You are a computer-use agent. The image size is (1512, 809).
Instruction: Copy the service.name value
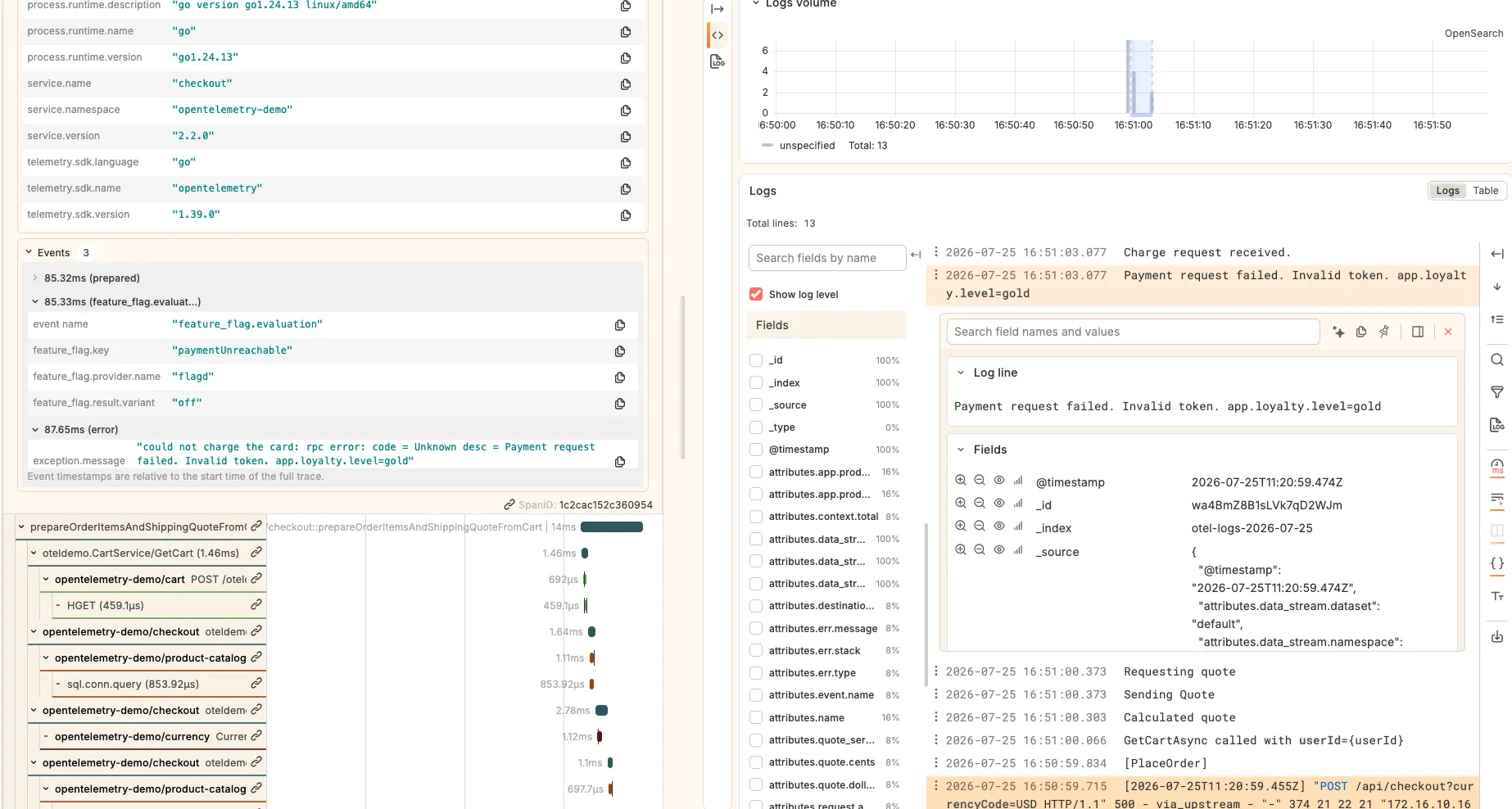click(626, 84)
